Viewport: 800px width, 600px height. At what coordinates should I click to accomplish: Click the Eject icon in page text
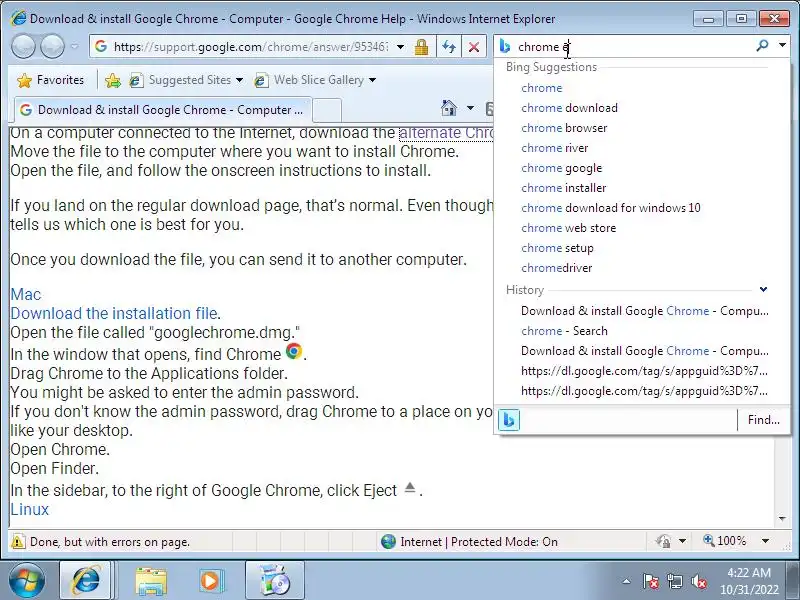pyautogui.click(x=410, y=487)
